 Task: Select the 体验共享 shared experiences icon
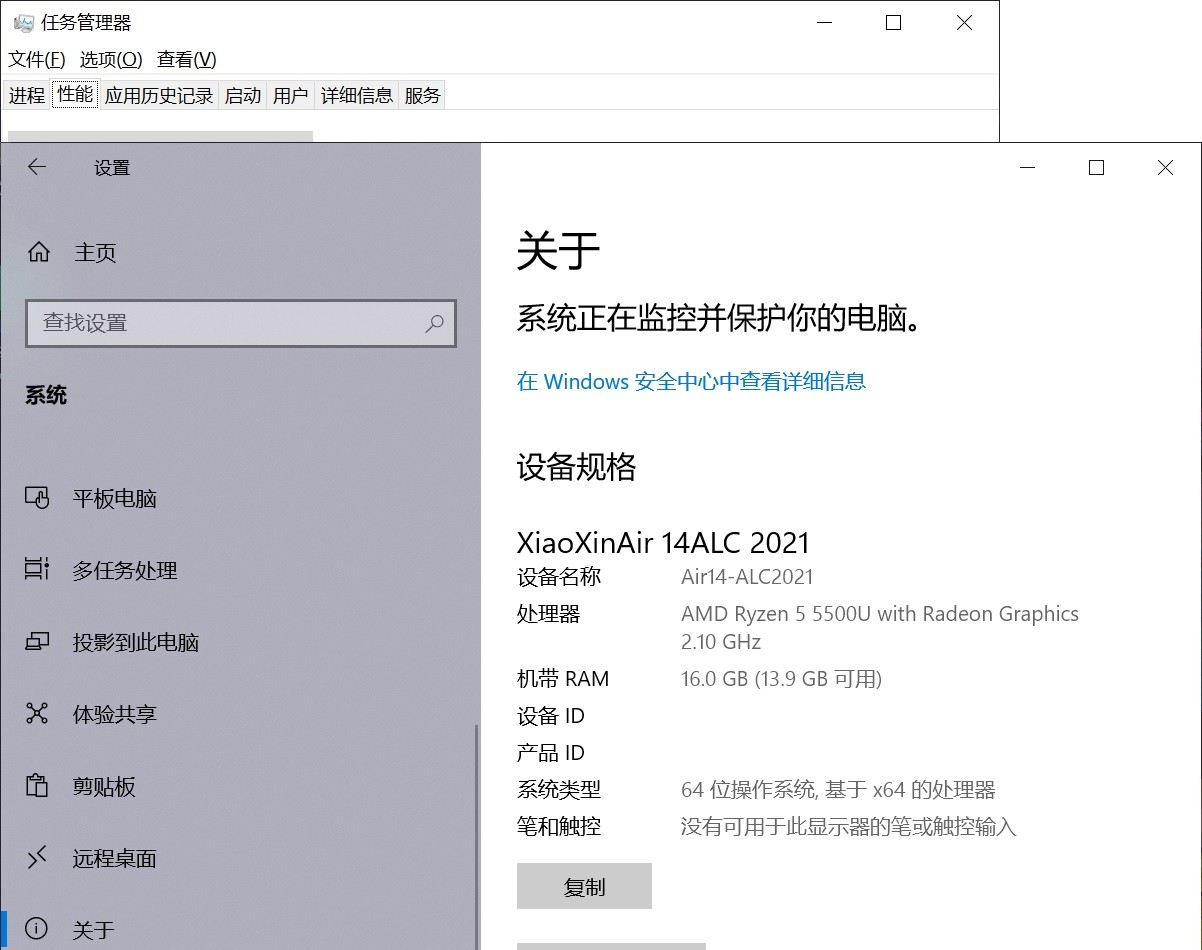pos(37,714)
